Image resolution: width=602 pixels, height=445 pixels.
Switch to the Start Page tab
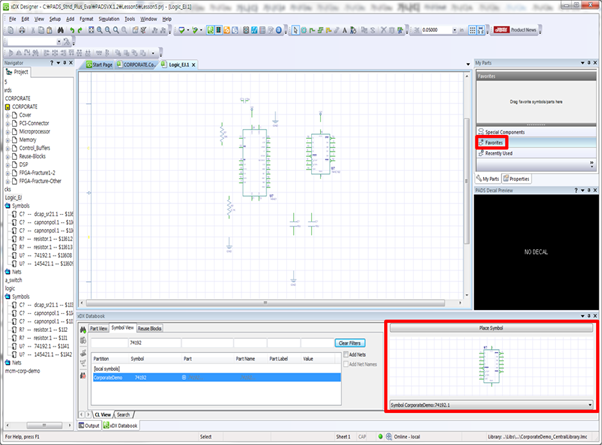99,65
